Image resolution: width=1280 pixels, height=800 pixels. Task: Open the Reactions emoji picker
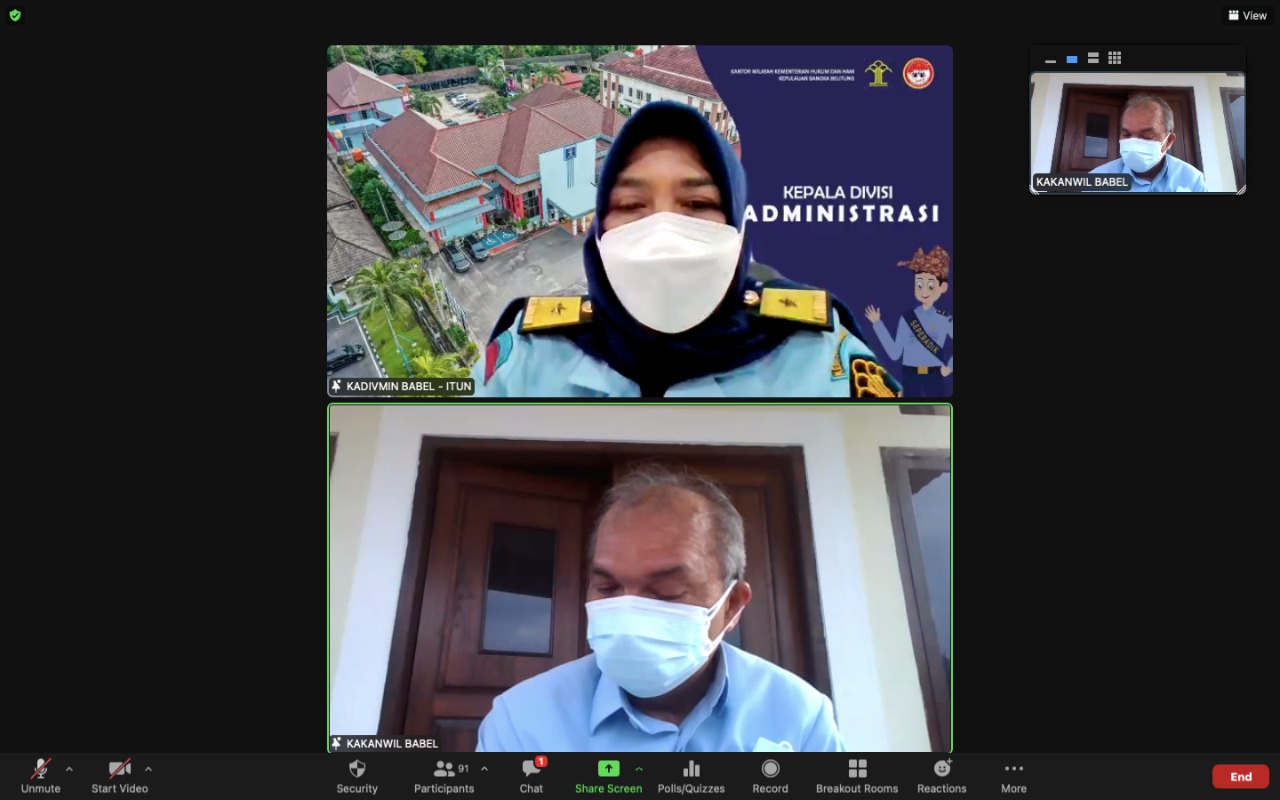(942, 775)
